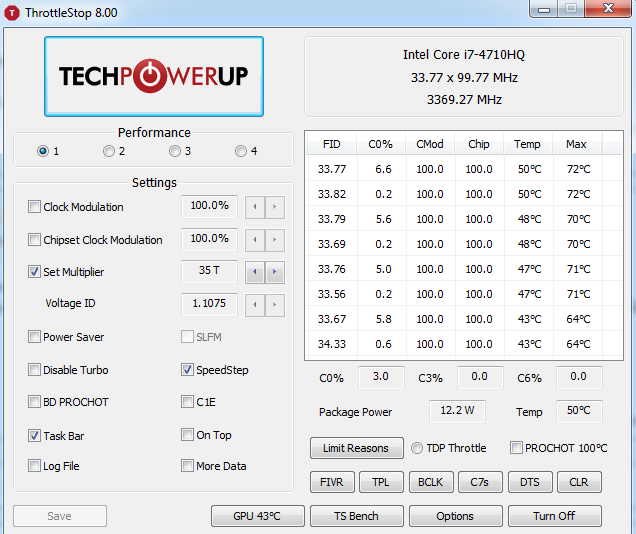636x534 pixels.
Task: Uncheck the SpeedStep checkbox
Action: point(187,370)
